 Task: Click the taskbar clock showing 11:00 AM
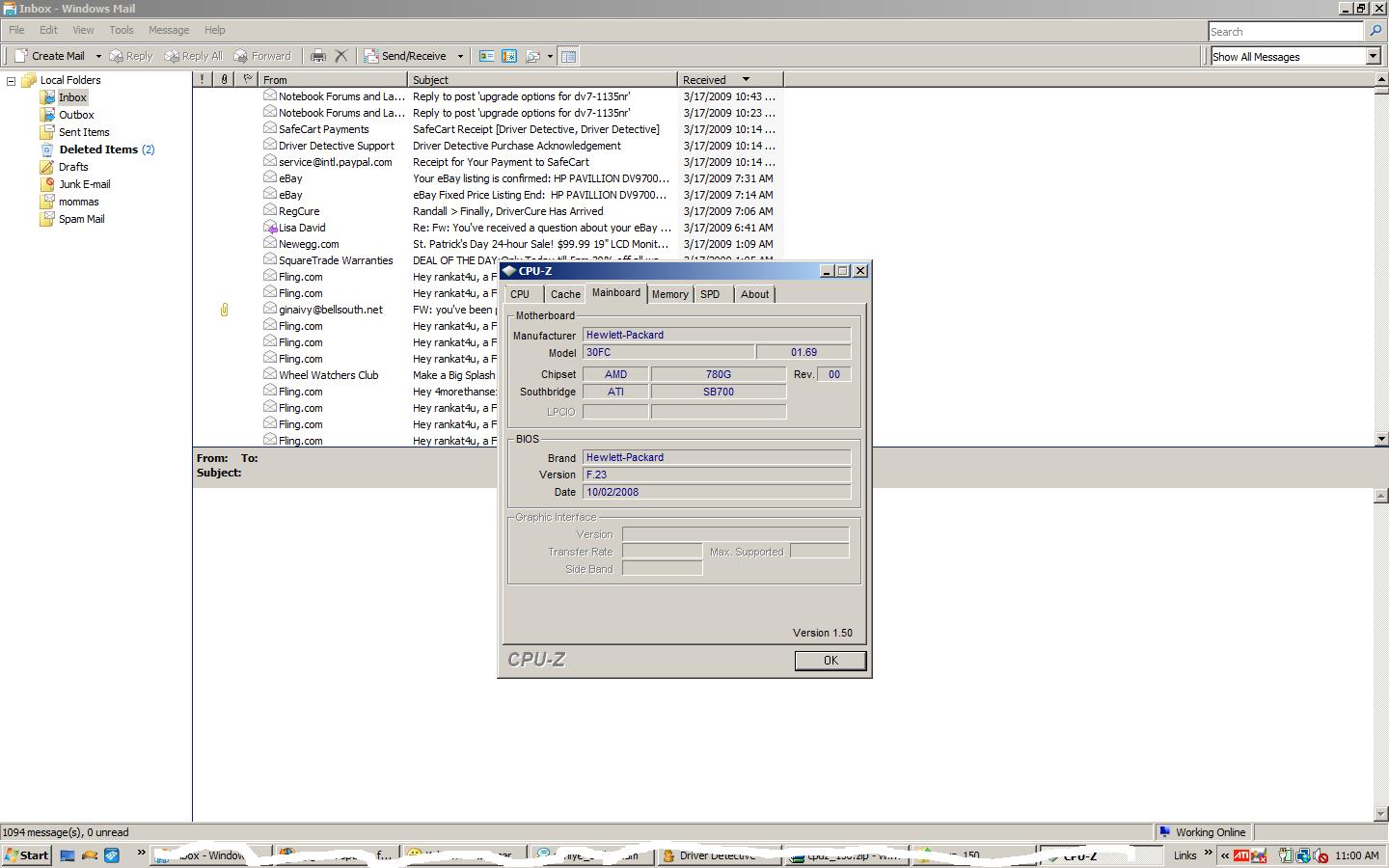point(1357,855)
